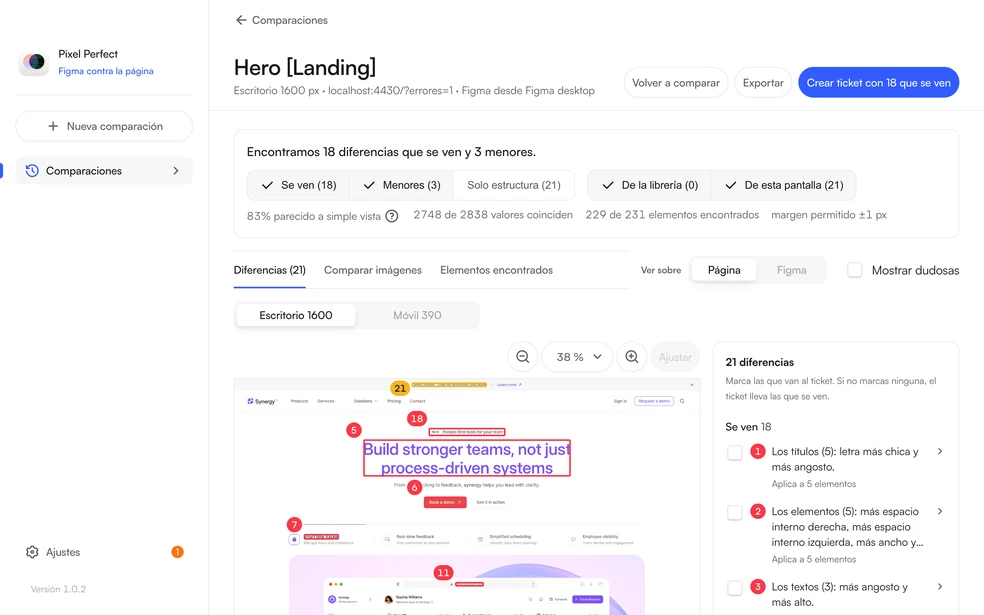984x615 pixels.
Task: Enable the Mostrar dudosas checkbox
Action: 855,270
